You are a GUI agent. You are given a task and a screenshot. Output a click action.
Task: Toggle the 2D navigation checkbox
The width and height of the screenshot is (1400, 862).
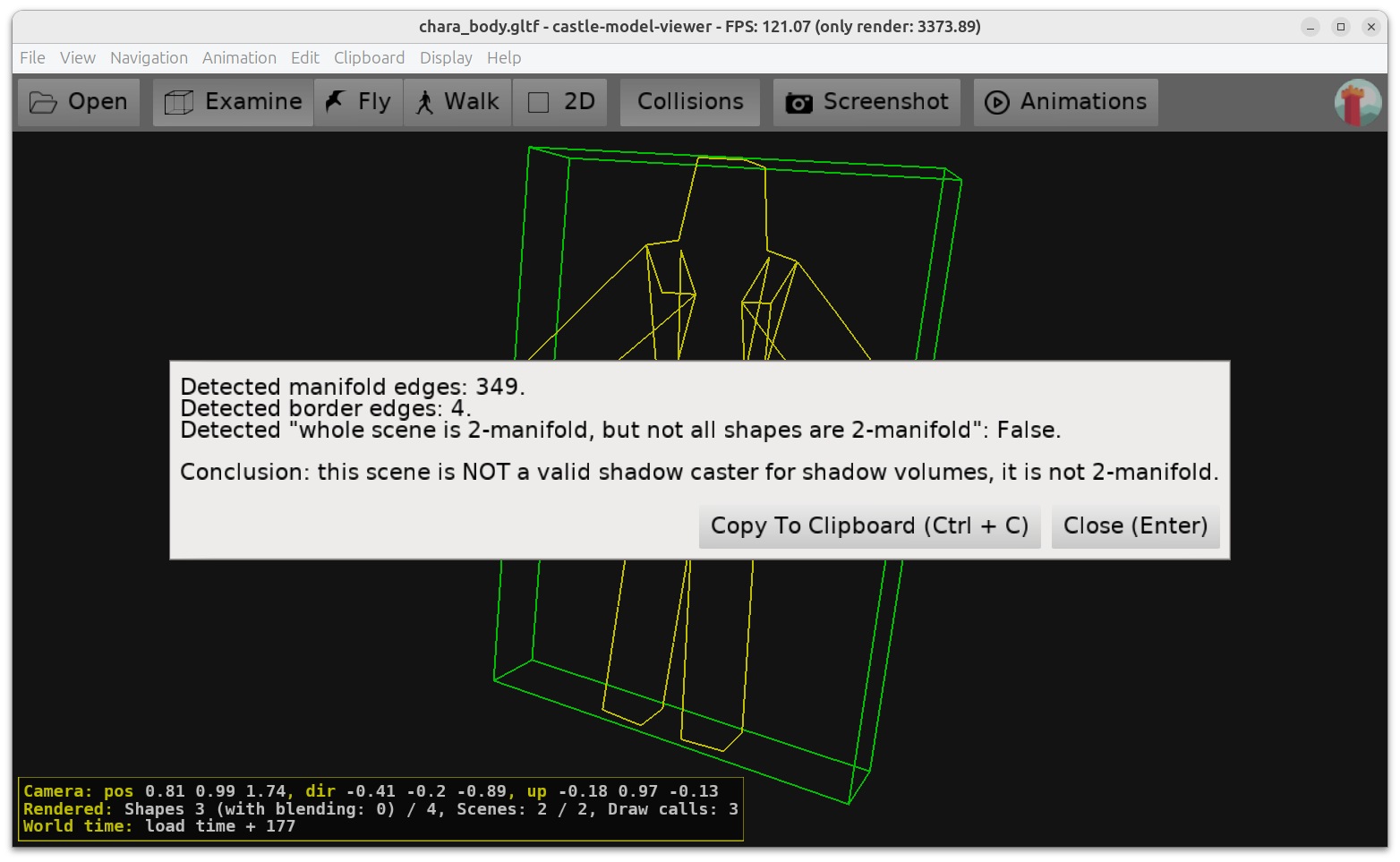pyautogui.click(x=539, y=103)
